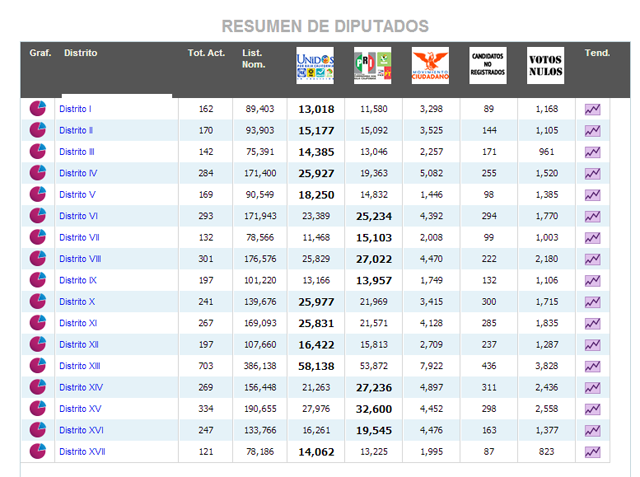Click the Candidatos No Registrados column header
This screenshot has width=640, height=477.
[487, 66]
